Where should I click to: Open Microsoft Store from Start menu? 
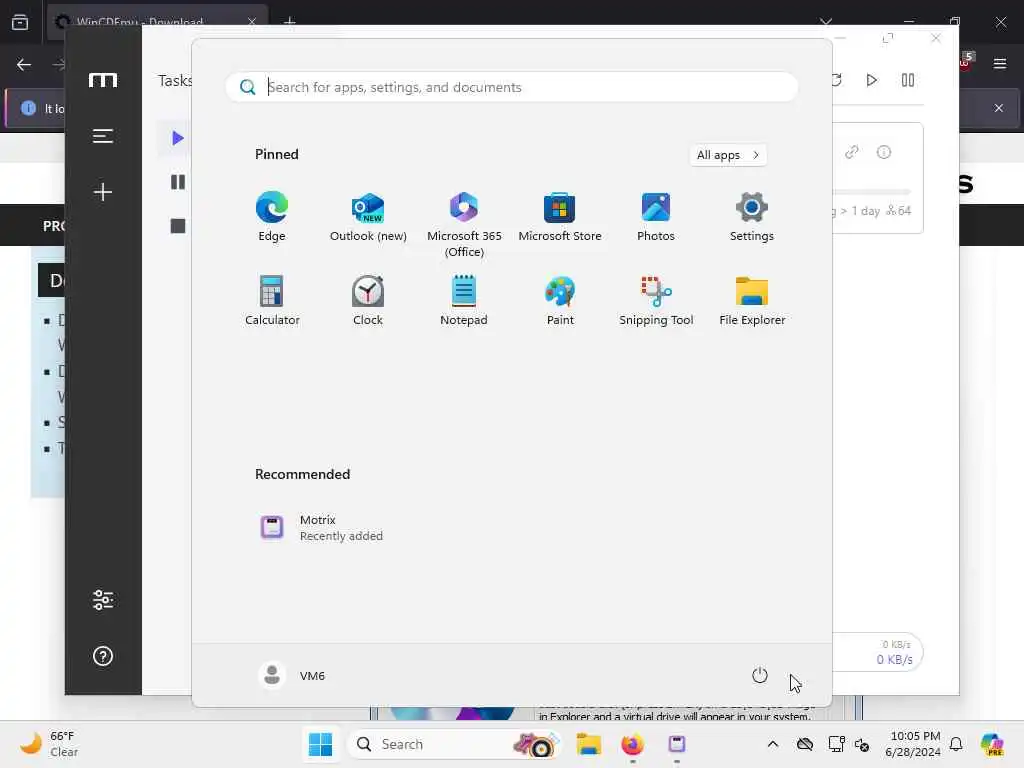pyautogui.click(x=560, y=216)
